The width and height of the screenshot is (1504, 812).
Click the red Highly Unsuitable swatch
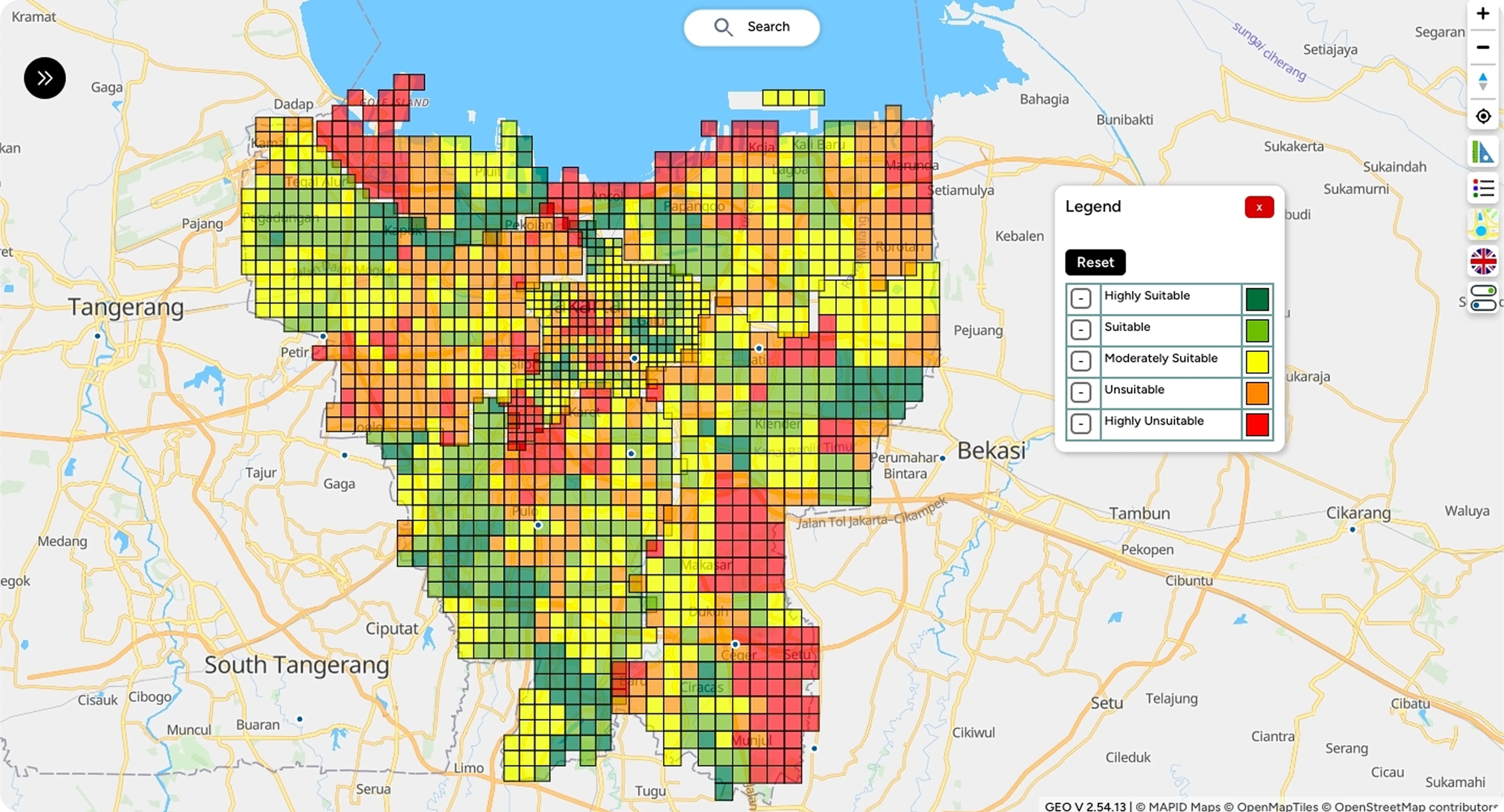click(1257, 424)
